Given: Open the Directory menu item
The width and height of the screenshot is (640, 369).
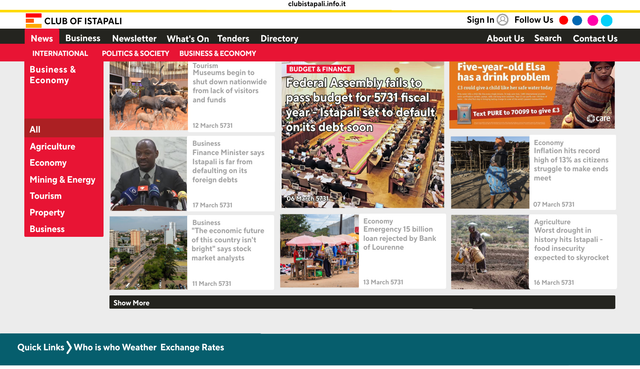Looking at the screenshot, I should 279,38.
